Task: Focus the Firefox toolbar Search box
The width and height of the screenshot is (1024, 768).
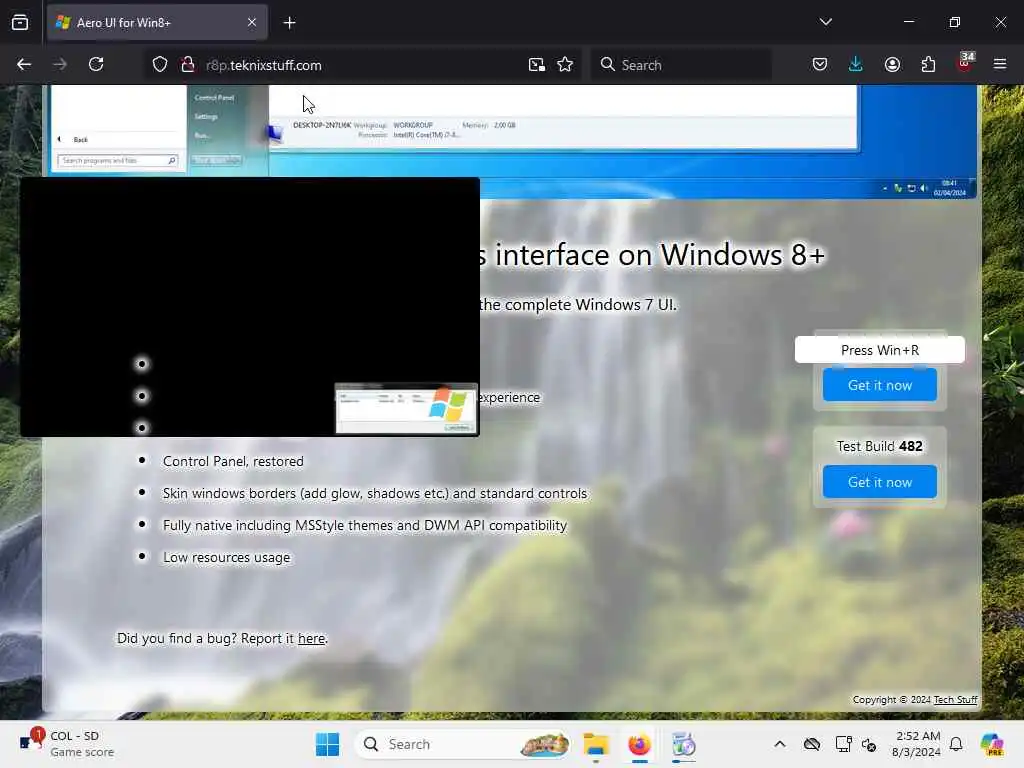Action: tap(681, 65)
